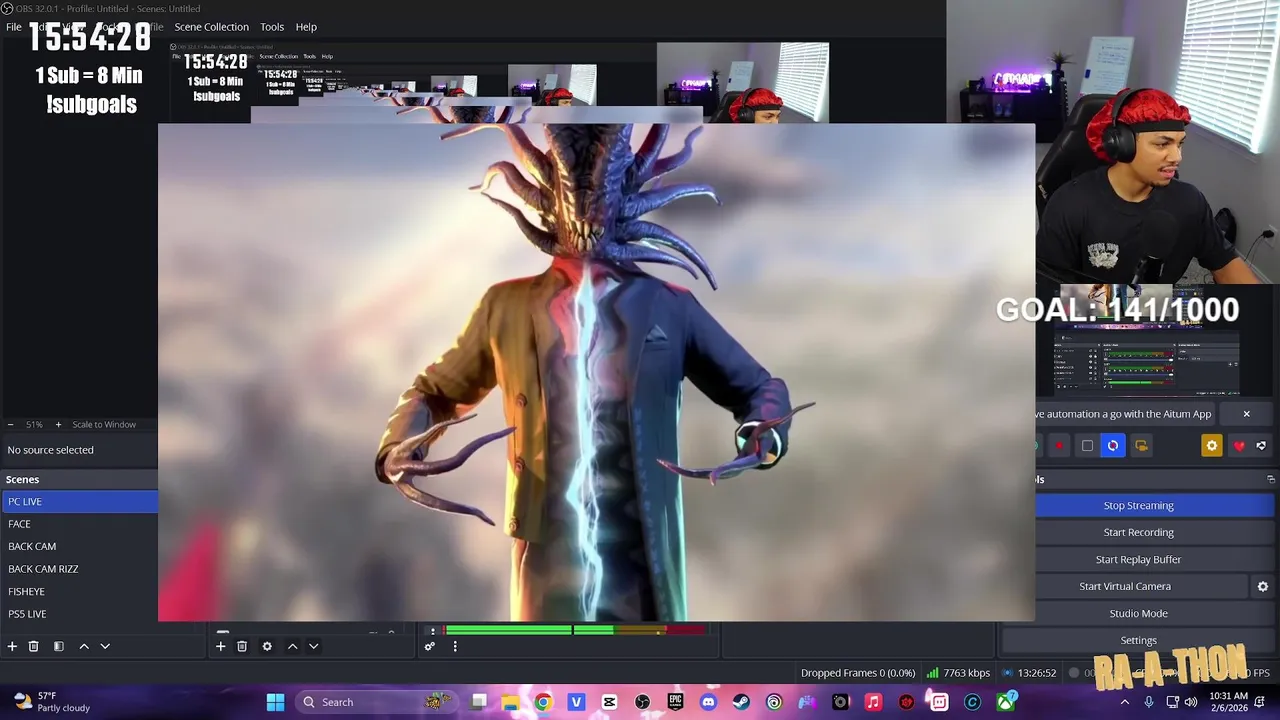Zoom in preview with plus button
Screen dimensions: 1280x720
[x=58, y=425]
